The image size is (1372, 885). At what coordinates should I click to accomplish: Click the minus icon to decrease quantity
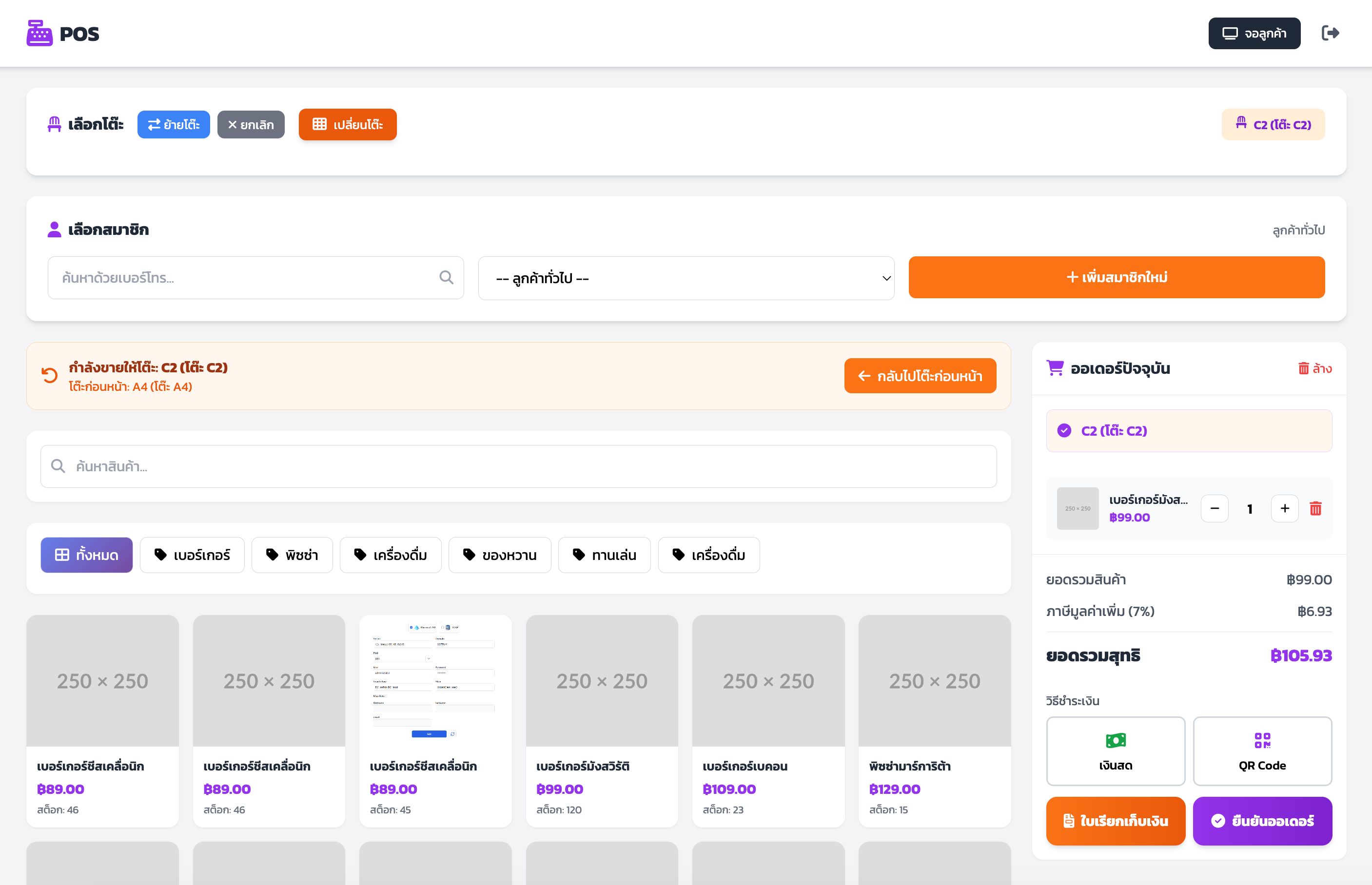pyautogui.click(x=1215, y=509)
